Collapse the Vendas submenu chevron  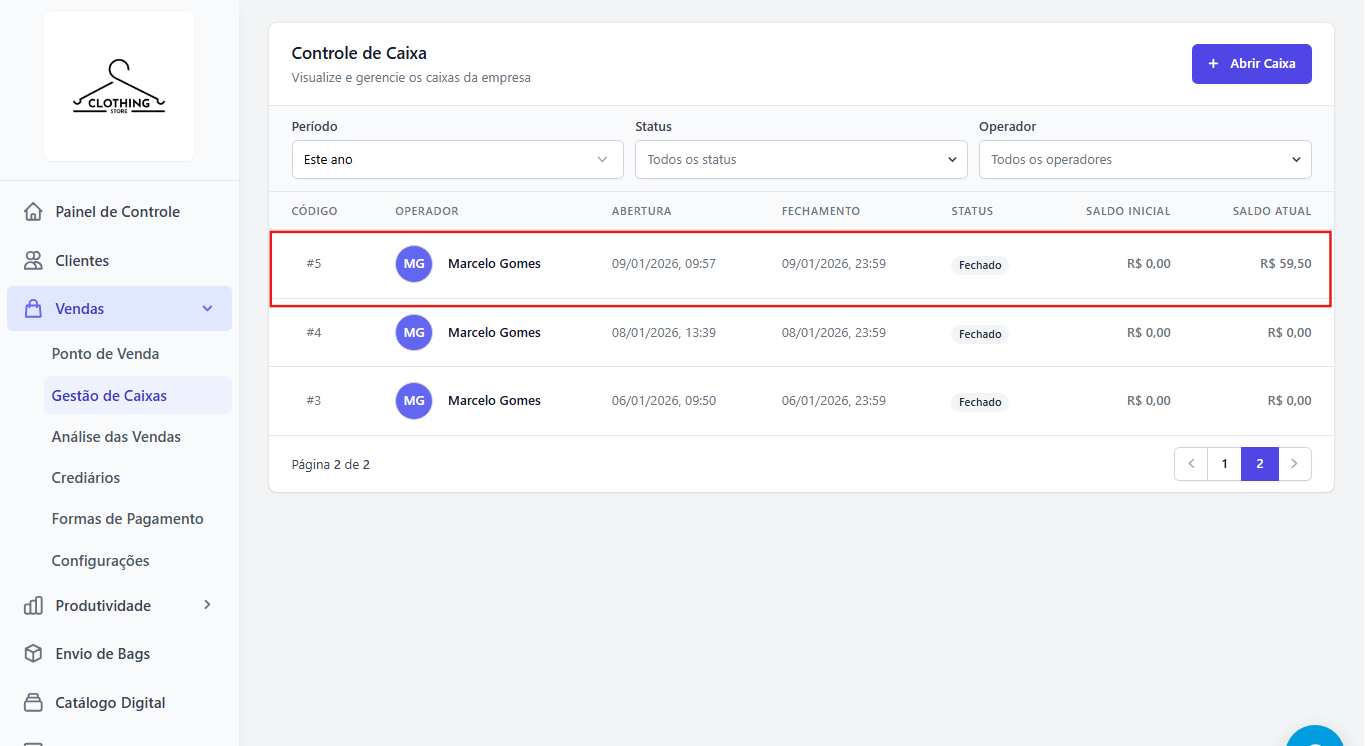click(x=208, y=309)
